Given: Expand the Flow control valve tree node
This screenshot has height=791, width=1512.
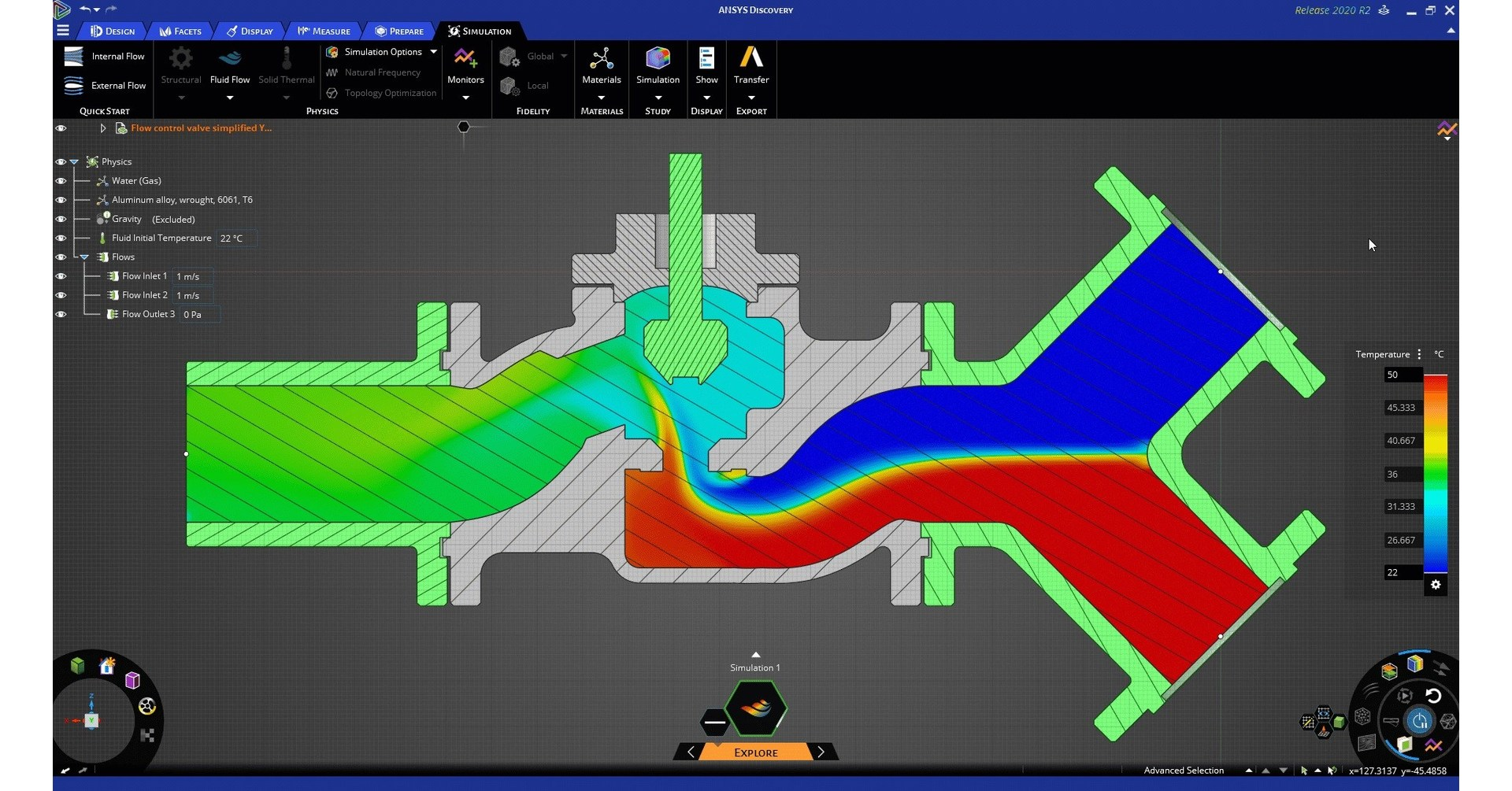Looking at the screenshot, I should pyautogui.click(x=103, y=128).
